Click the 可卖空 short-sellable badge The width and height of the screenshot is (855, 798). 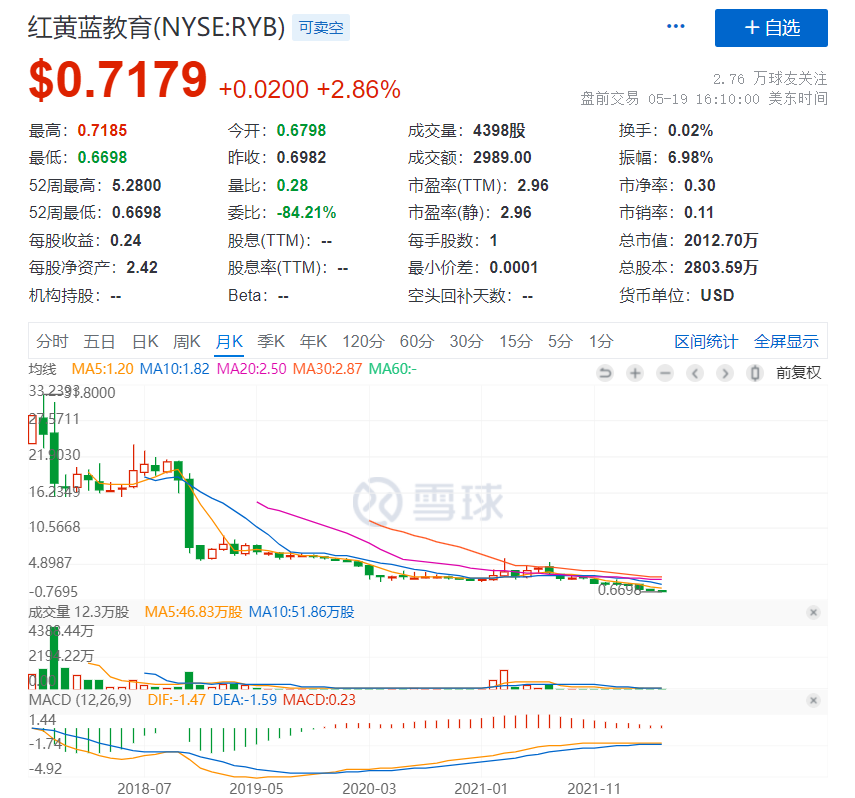click(321, 28)
